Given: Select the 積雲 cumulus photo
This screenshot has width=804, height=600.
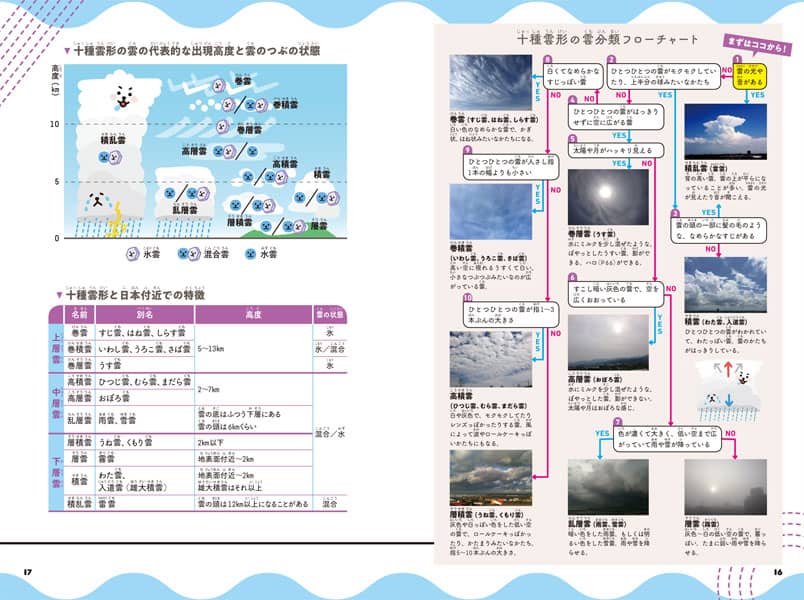Looking at the screenshot, I should [x=726, y=285].
